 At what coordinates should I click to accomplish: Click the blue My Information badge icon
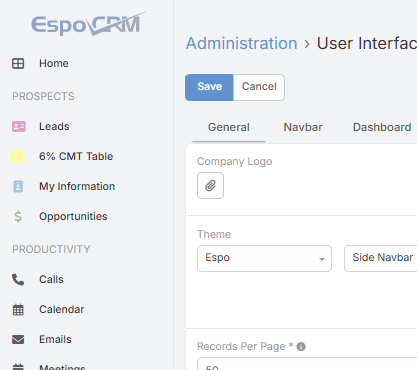tap(18, 186)
